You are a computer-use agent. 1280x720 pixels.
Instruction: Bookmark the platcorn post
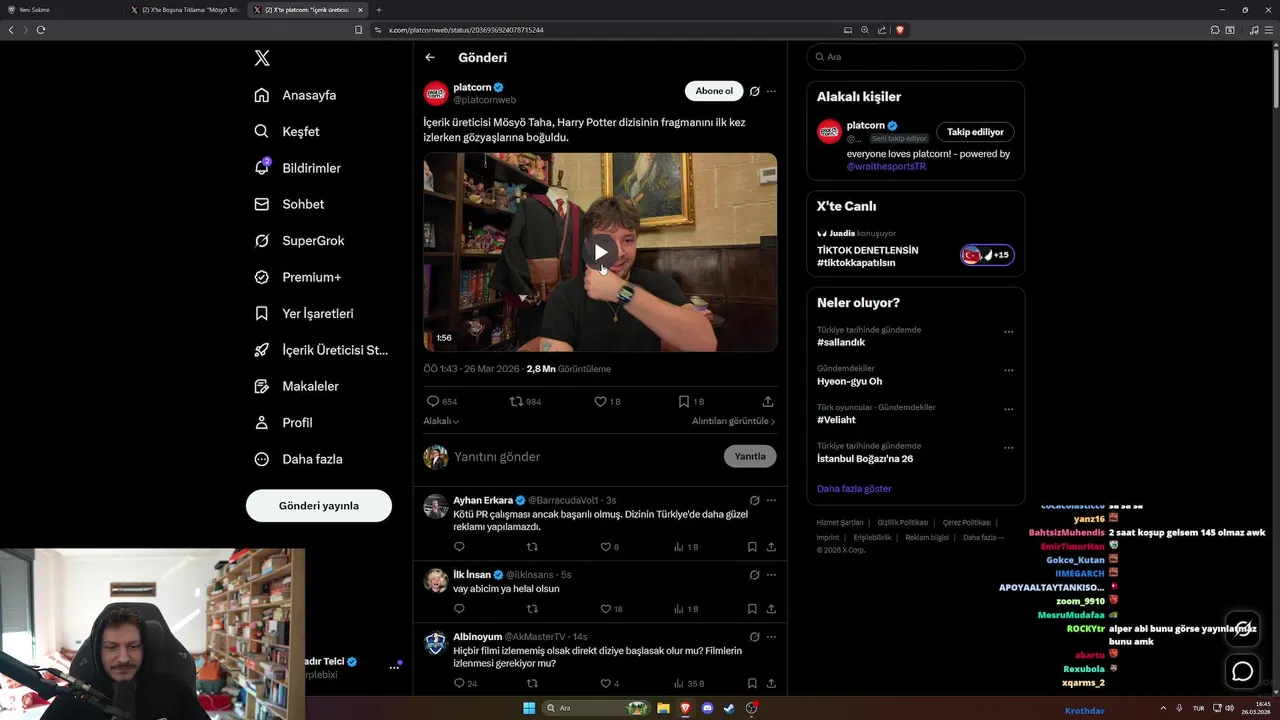click(684, 401)
